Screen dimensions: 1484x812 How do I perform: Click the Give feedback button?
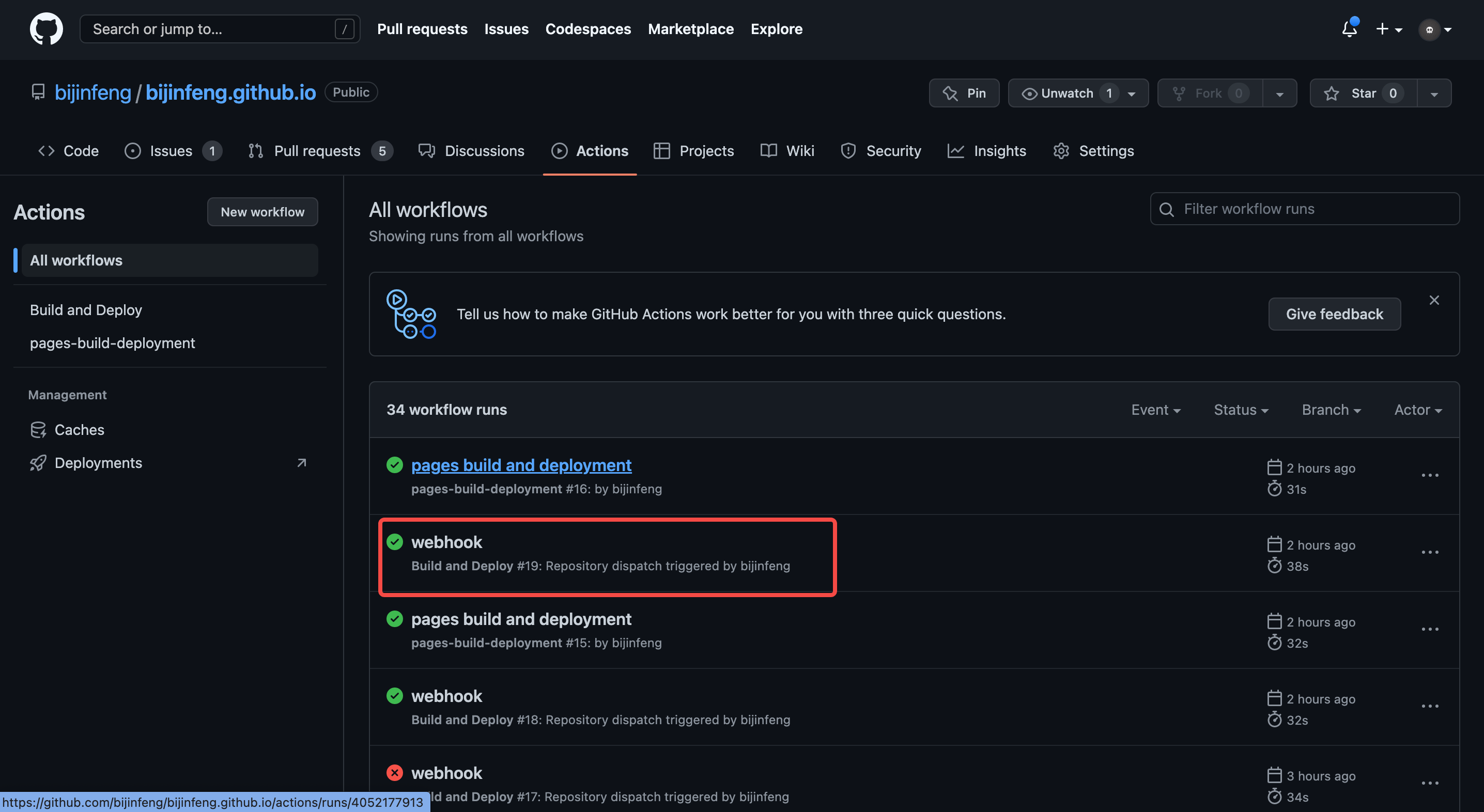tap(1334, 314)
